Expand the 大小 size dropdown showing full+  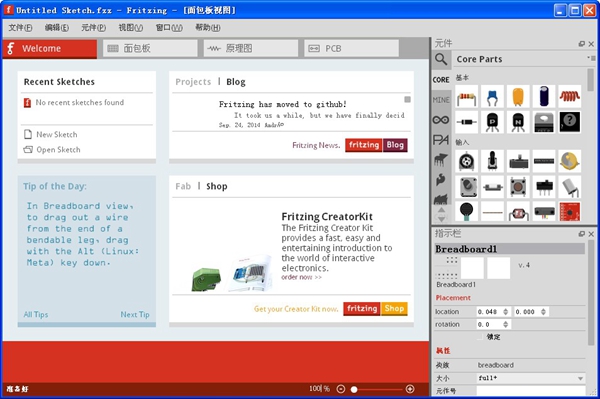click(x=531, y=378)
